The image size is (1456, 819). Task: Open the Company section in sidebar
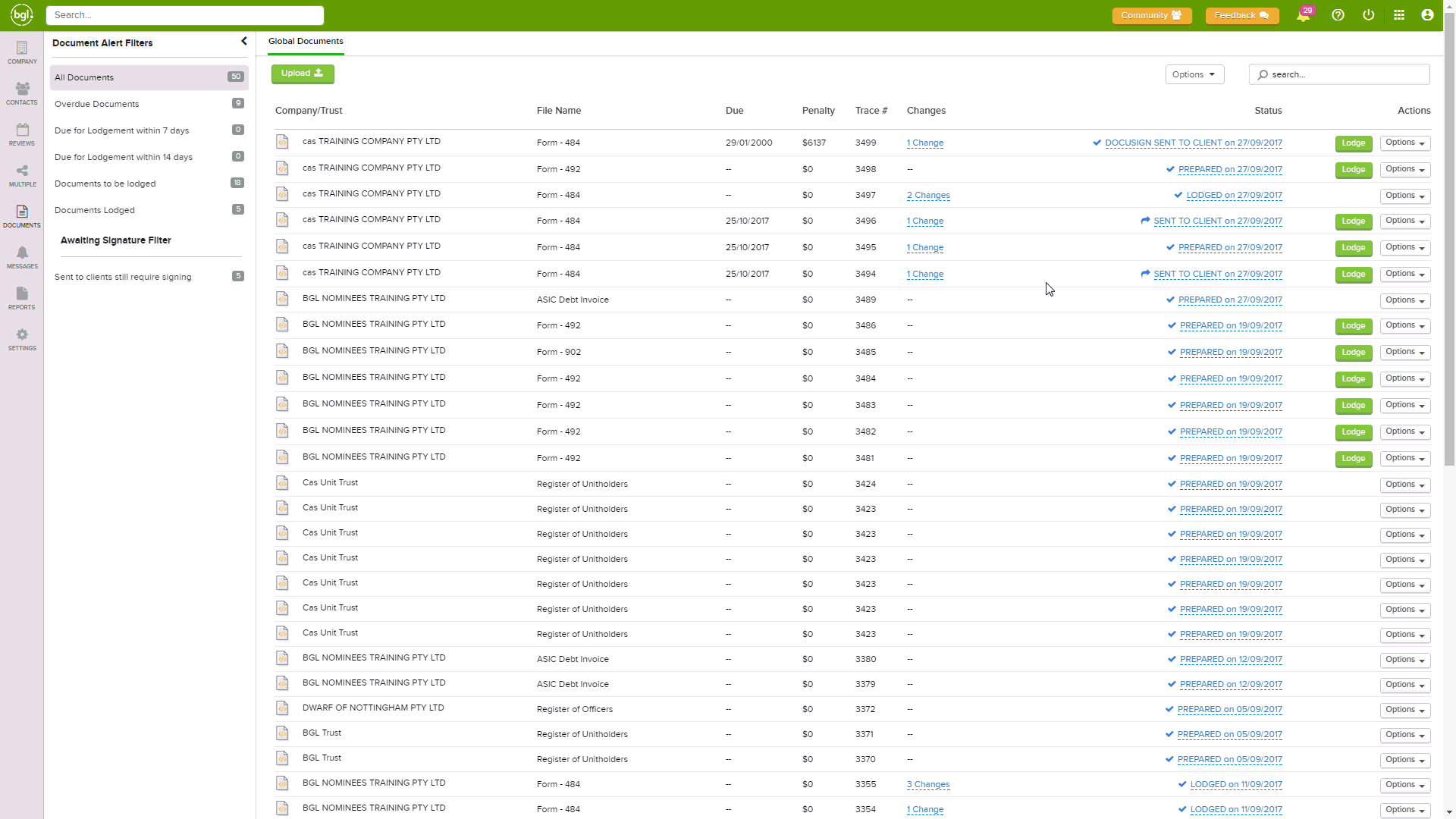click(x=22, y=52)
